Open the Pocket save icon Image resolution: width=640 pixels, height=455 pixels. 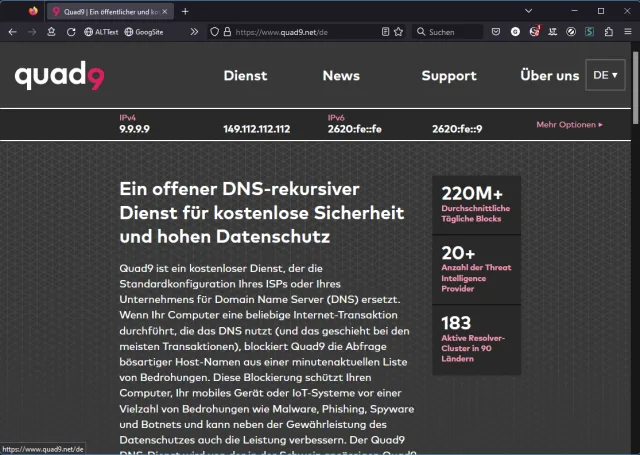[496, 32]
